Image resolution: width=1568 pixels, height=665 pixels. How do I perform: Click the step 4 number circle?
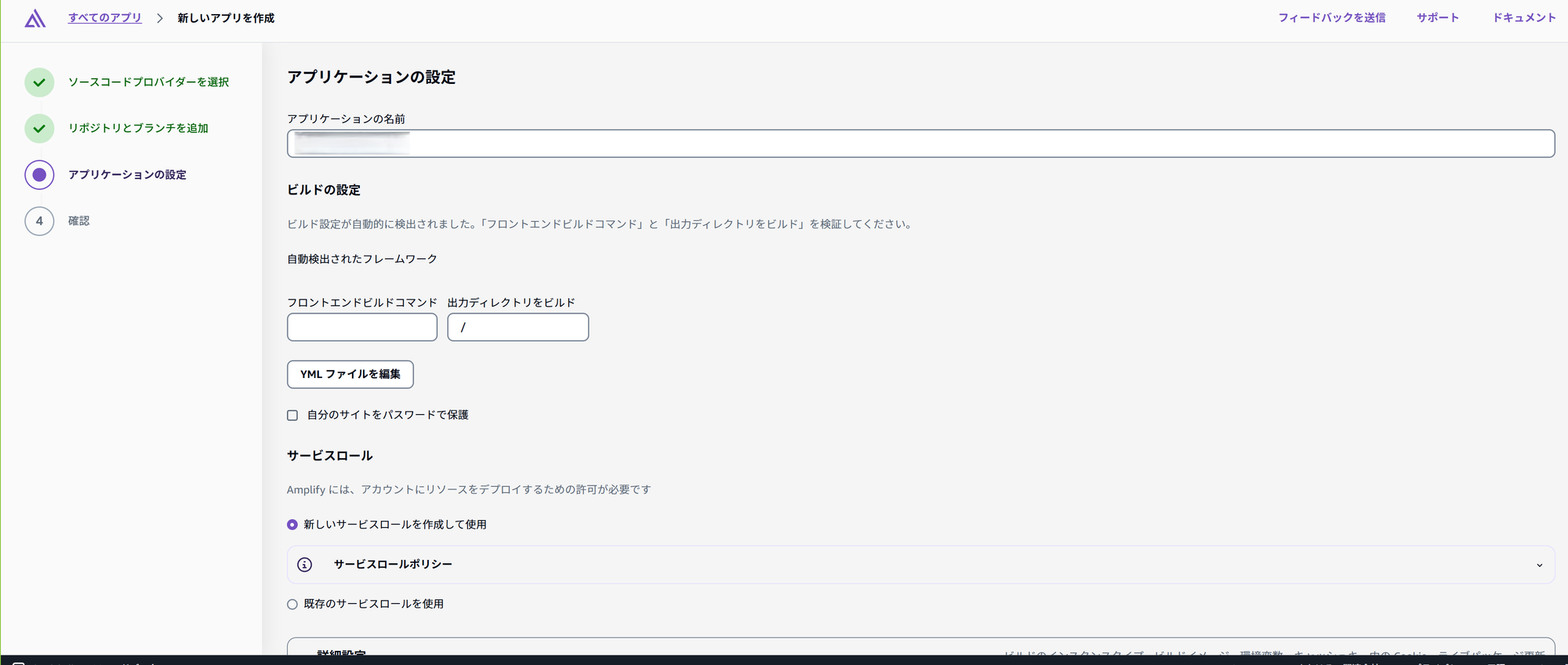point(39,221)
